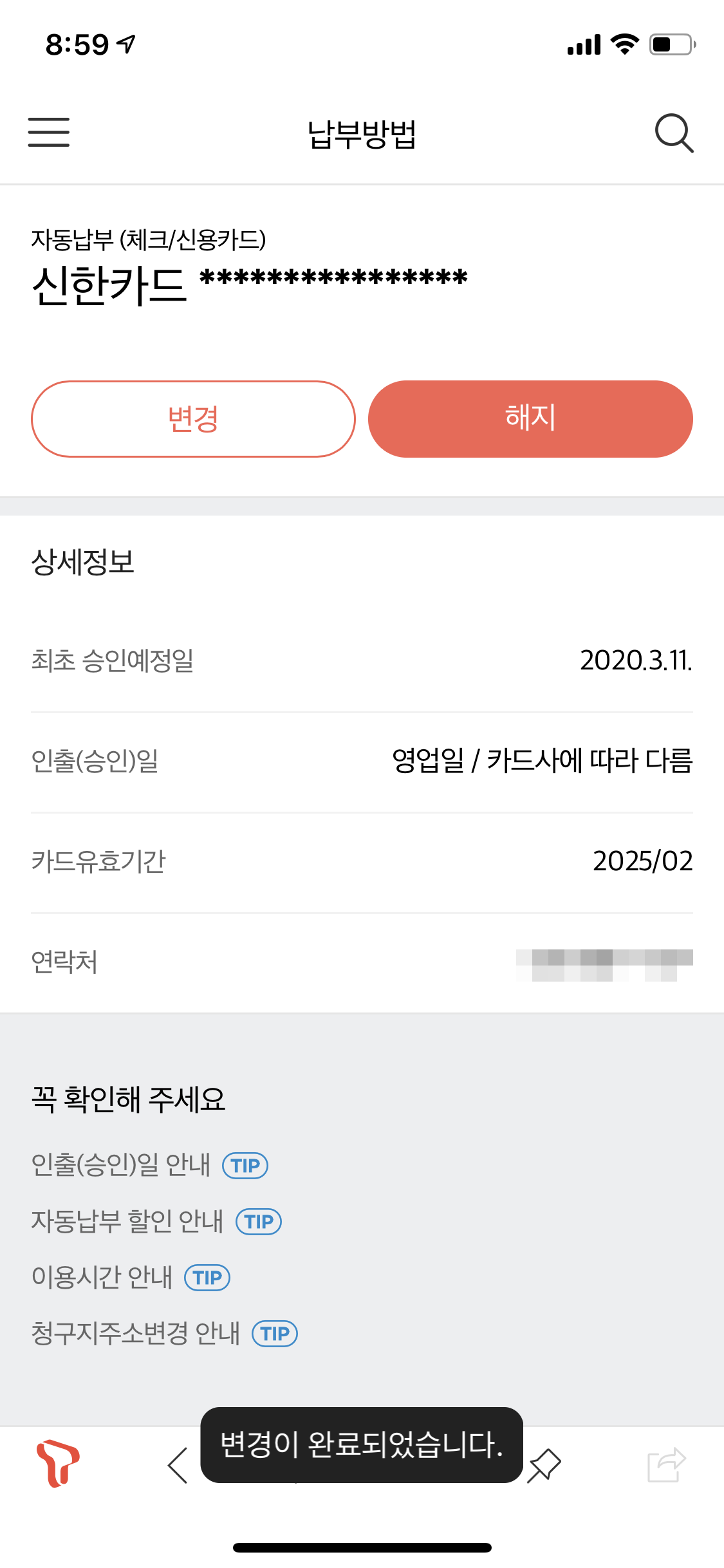Open the 청구지주소변경 안내 link
This screenshot has width=724, height=1568.
[x=136, y=1333]
